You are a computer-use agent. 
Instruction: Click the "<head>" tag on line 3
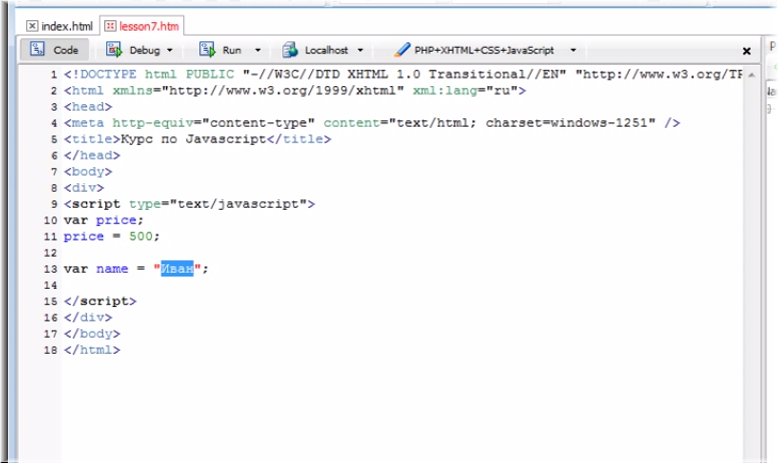click(88, 107)
